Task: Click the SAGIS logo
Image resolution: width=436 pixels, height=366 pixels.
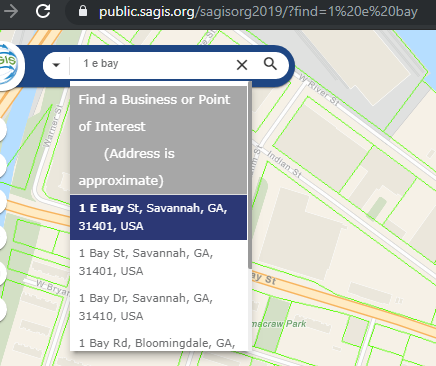Action: tap(10, 65)
